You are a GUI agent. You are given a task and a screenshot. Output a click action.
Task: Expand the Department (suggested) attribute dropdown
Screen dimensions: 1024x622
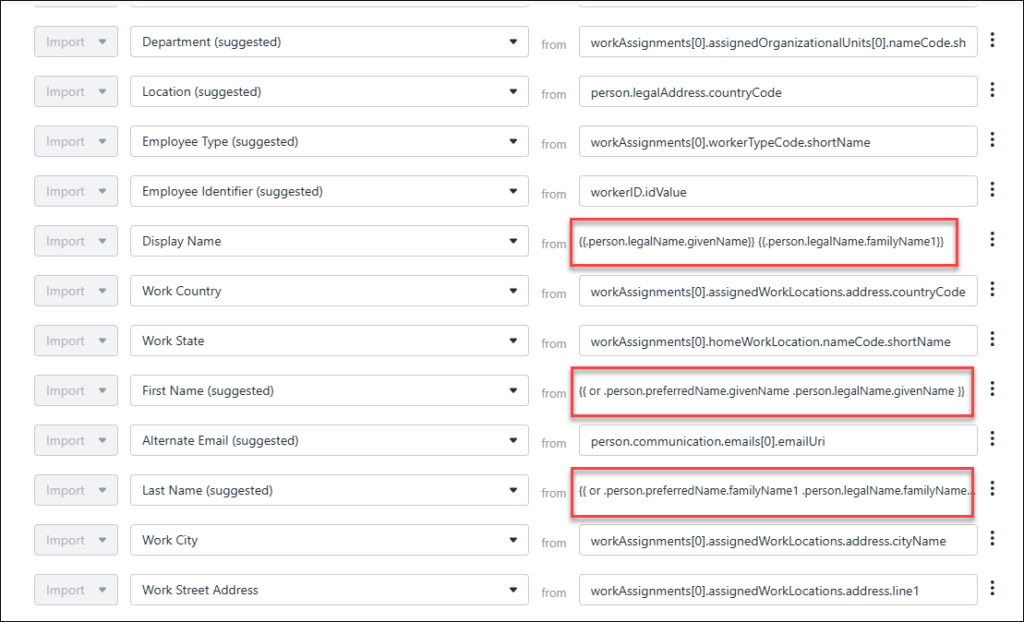pyautogui.click(x=329, y=42)
